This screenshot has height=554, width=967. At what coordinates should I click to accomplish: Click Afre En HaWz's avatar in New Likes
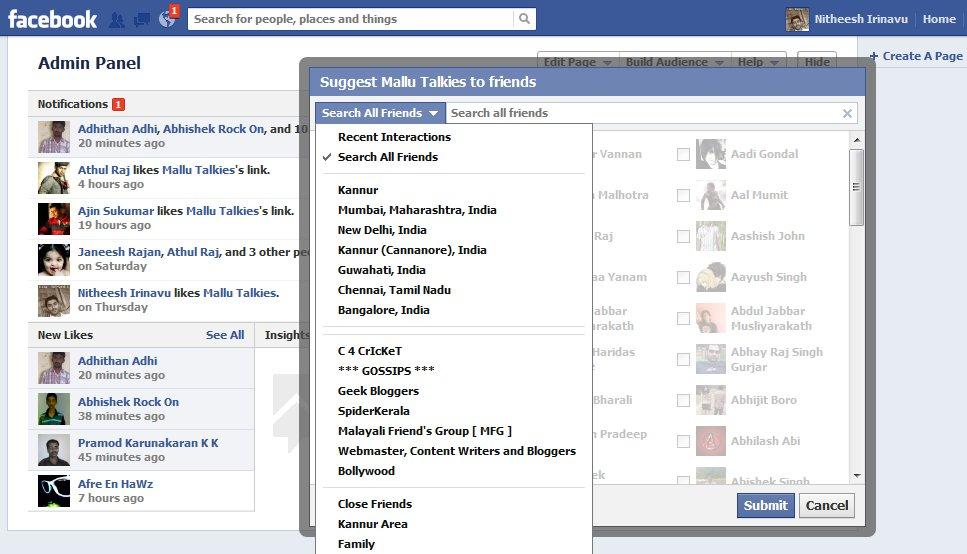[x=54, y=491]
